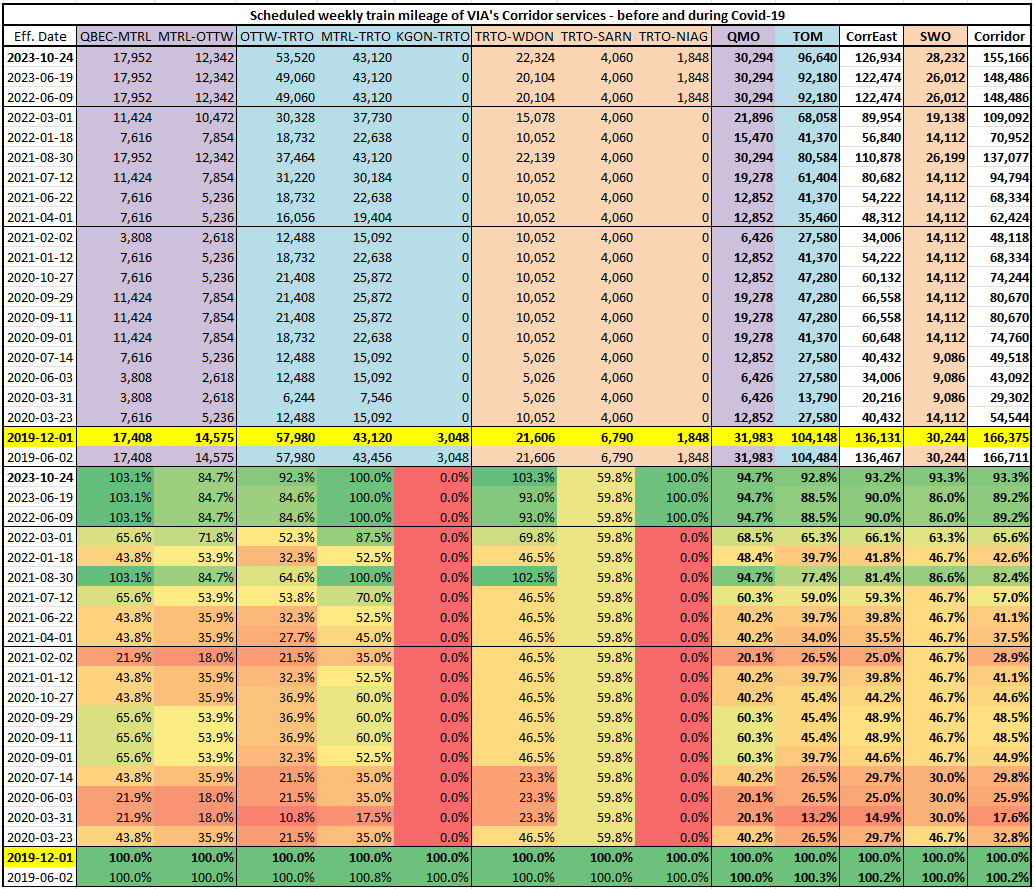Select the MTRL-OTTW column header
The height and width of the screenshot is (889, 1034).
click(x=196, y=36)
